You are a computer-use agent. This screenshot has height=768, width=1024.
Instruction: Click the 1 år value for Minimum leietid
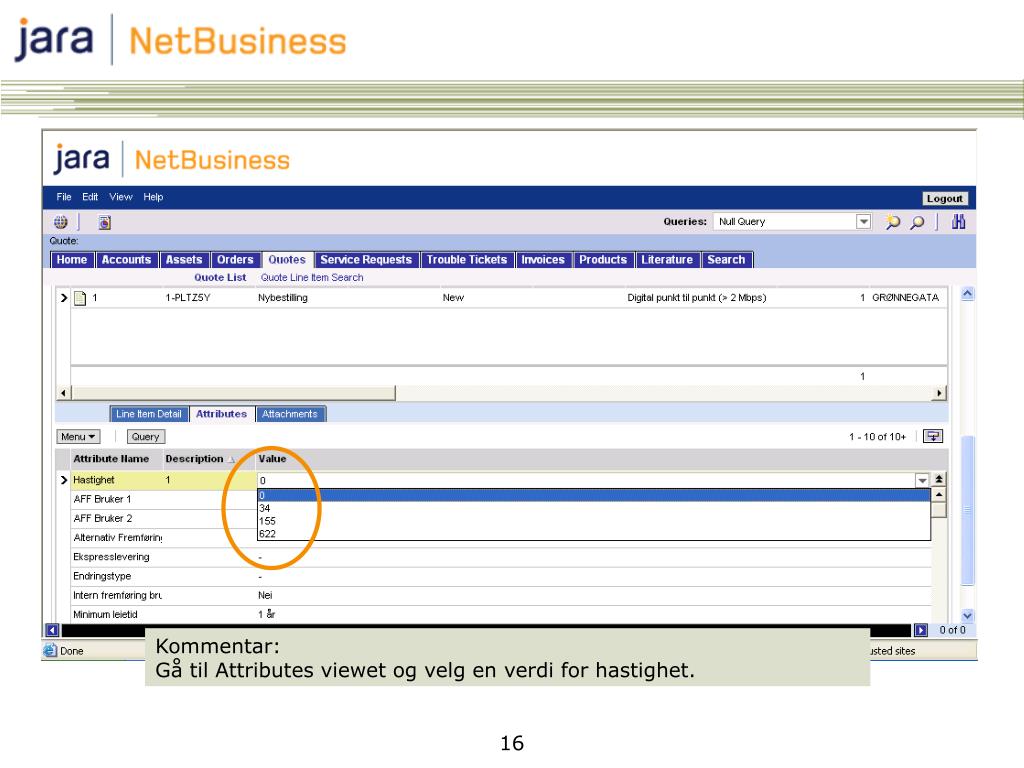point(267,615)
